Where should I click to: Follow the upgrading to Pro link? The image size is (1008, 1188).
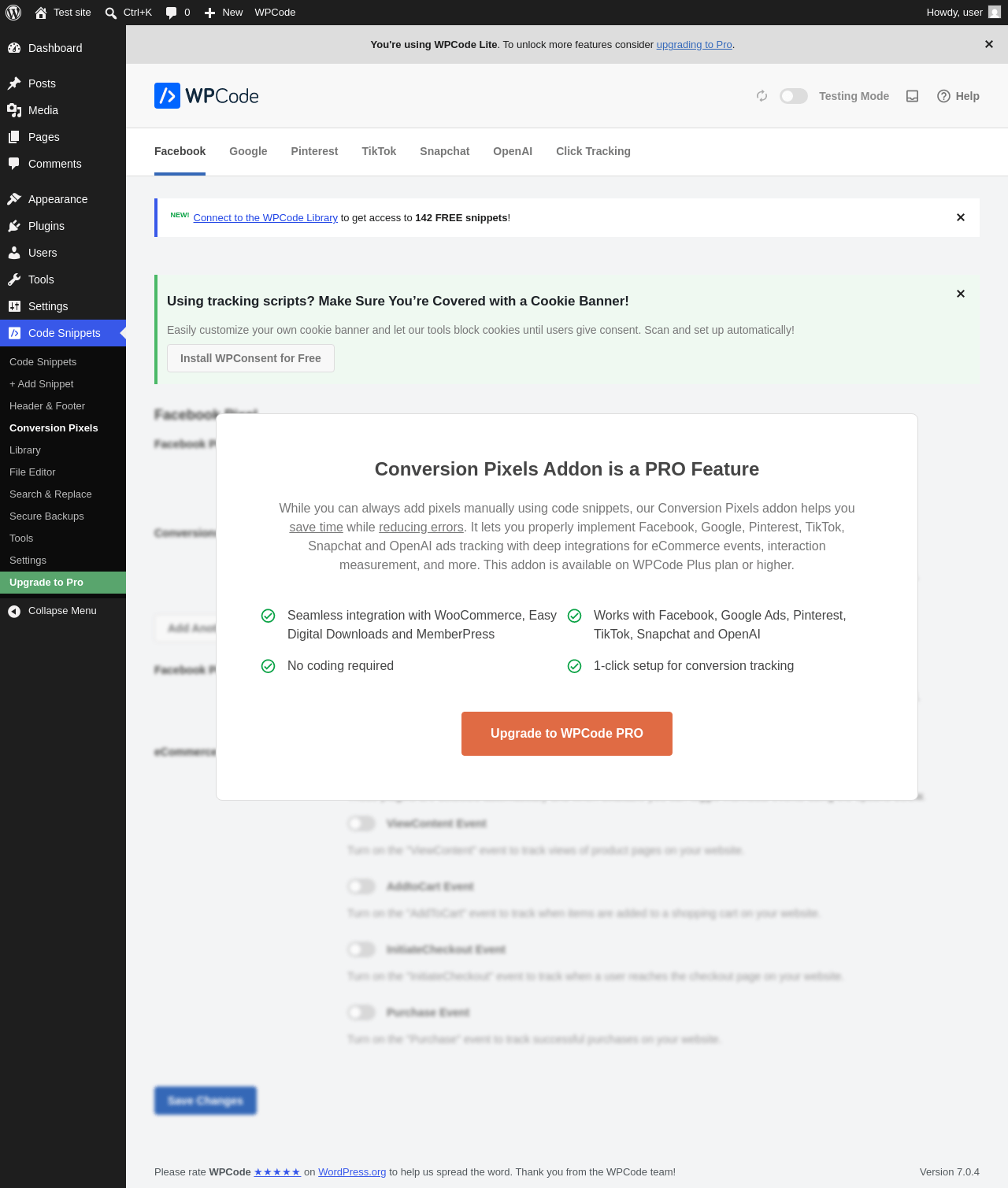pyautogui.click(x=695, y=45)
